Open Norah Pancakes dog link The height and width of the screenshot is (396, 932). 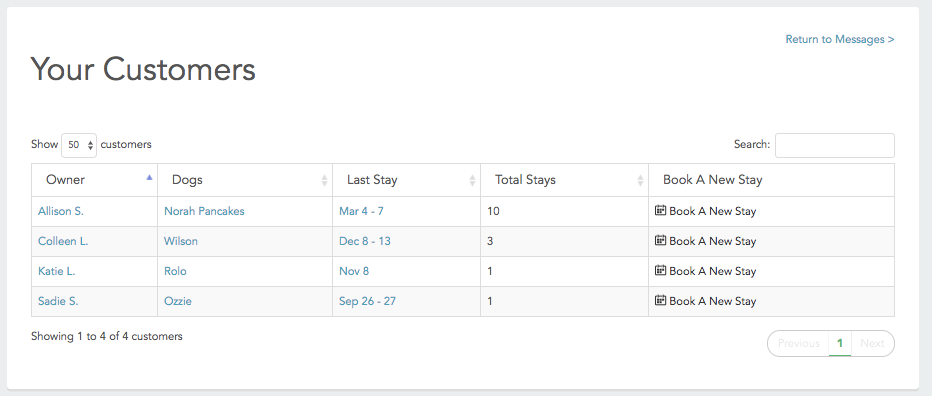click(x=204, y=211)
